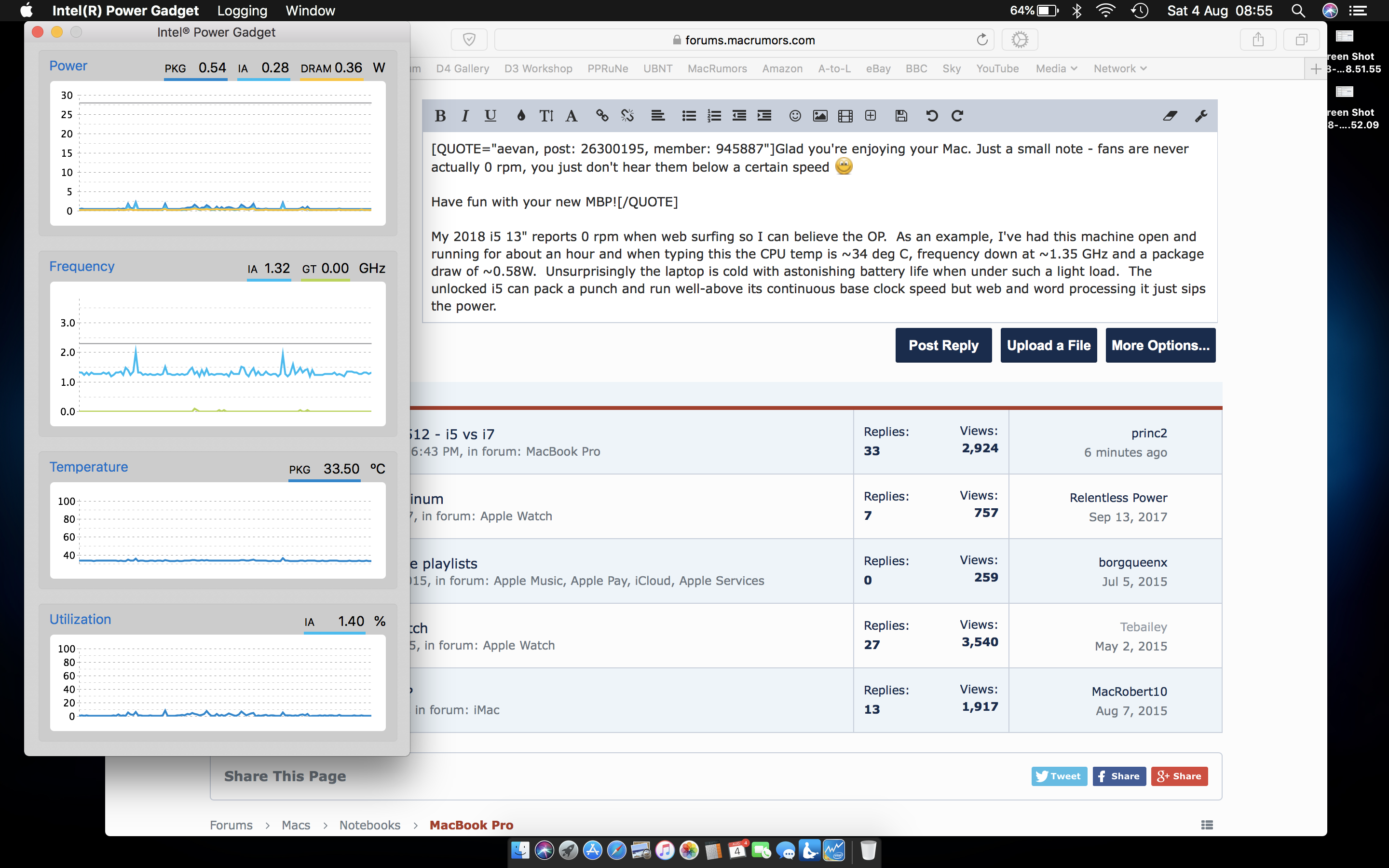Toggle BB code mode with wrench icon
1389x868 pixels.
pyautogui.click(x=1201, y=116)
